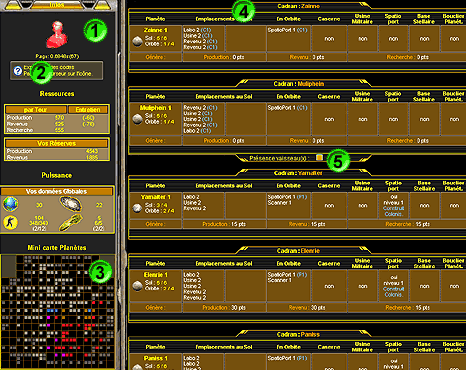Click Production : 30 pts on Elenrie

(x=224, y=308)
